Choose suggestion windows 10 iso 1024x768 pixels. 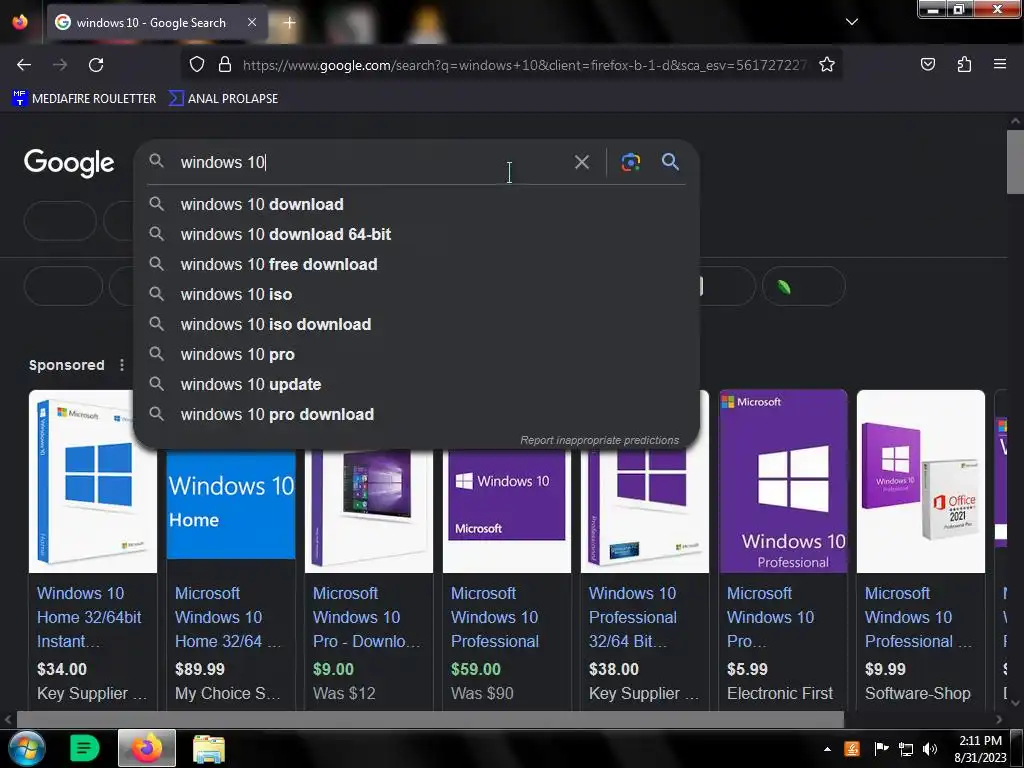tap(417, 295)
